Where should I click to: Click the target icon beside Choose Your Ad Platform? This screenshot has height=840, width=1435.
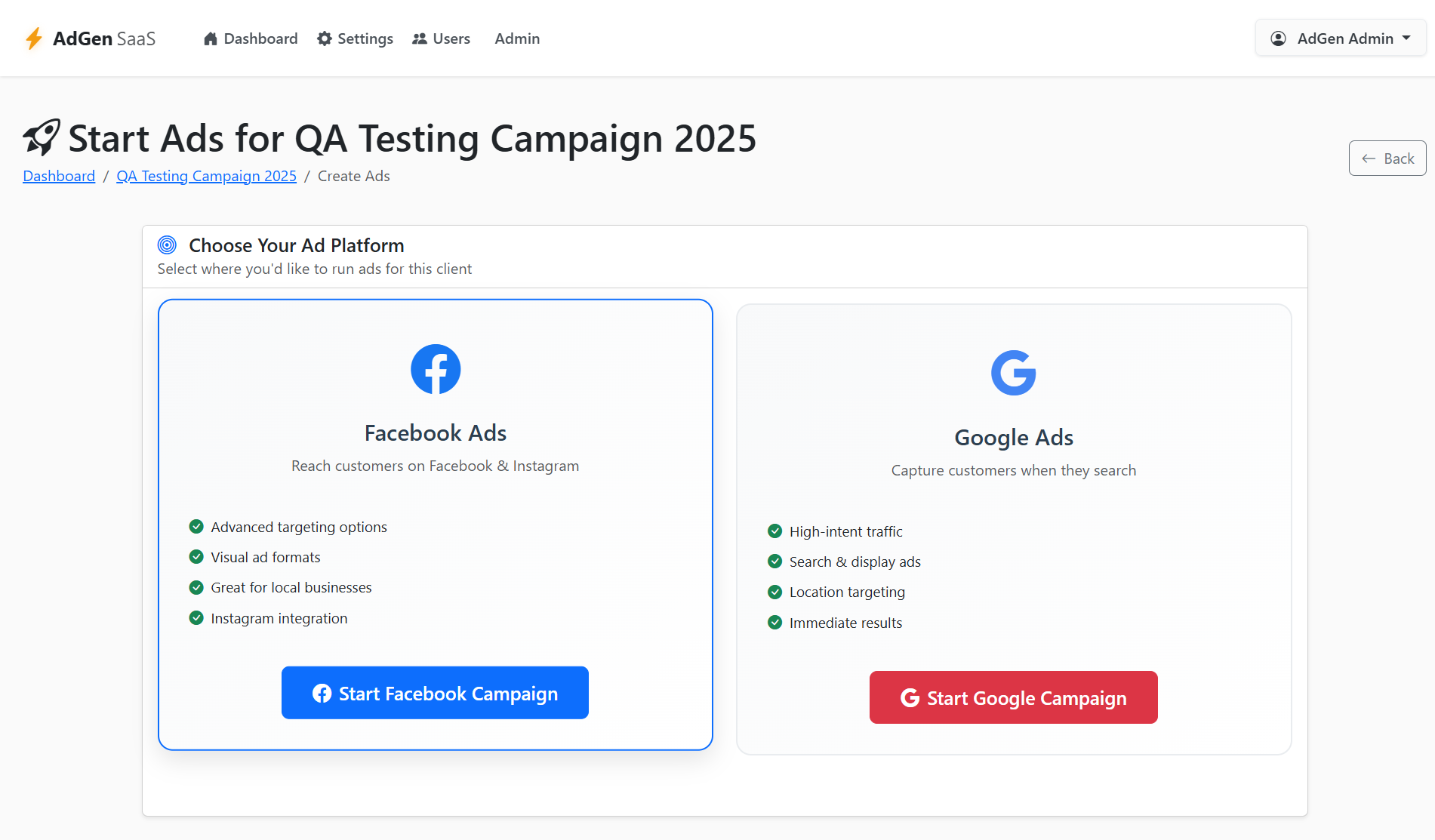click(167, 245)
